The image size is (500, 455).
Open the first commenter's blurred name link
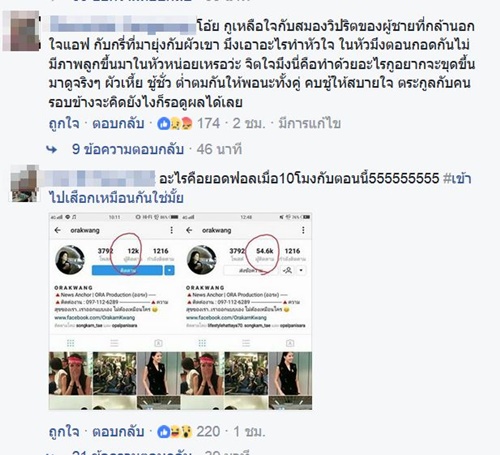click(x=123, y=25)
